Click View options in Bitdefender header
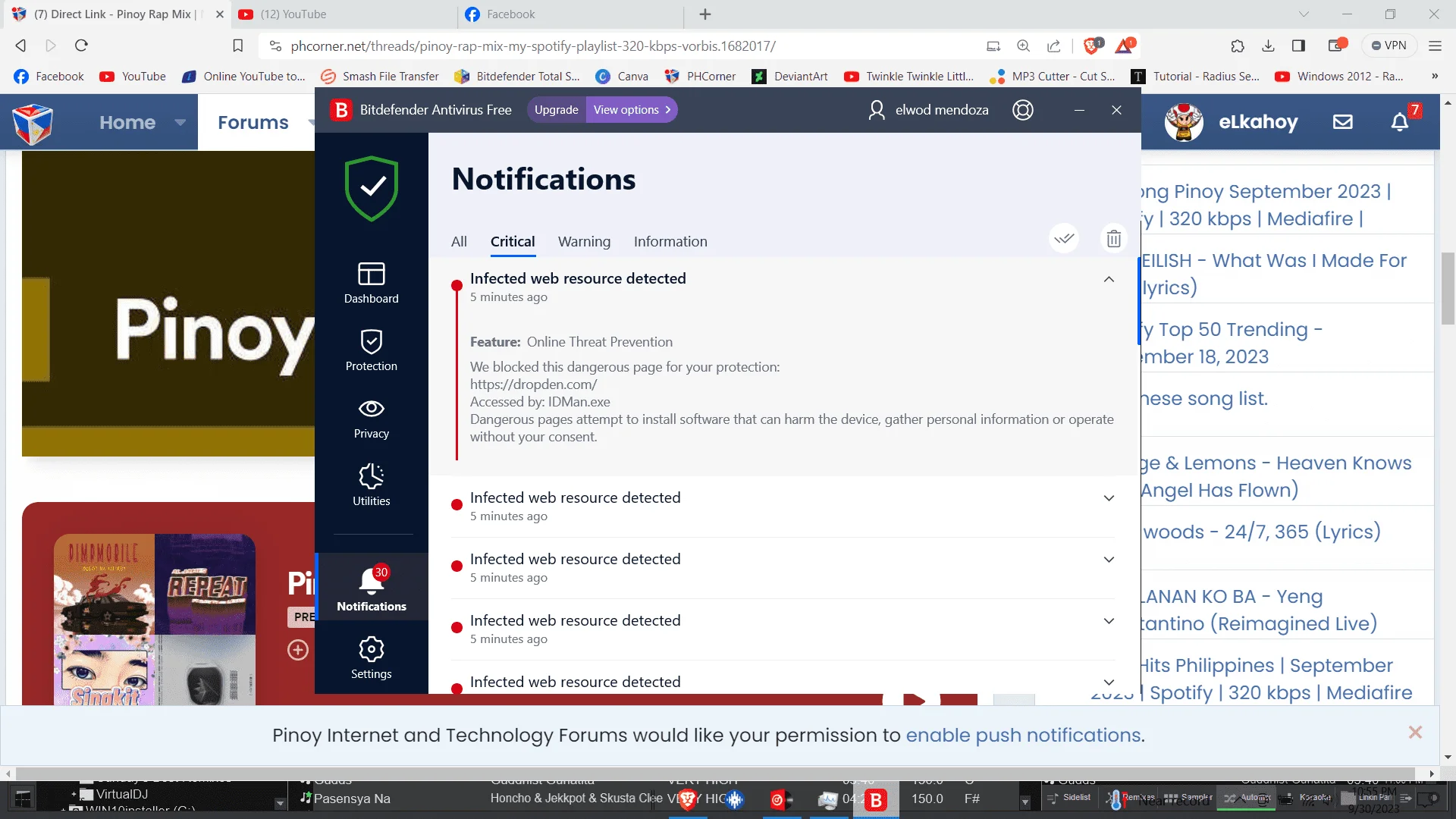Viewport: 1456px width, 819px height. point(632,110)
